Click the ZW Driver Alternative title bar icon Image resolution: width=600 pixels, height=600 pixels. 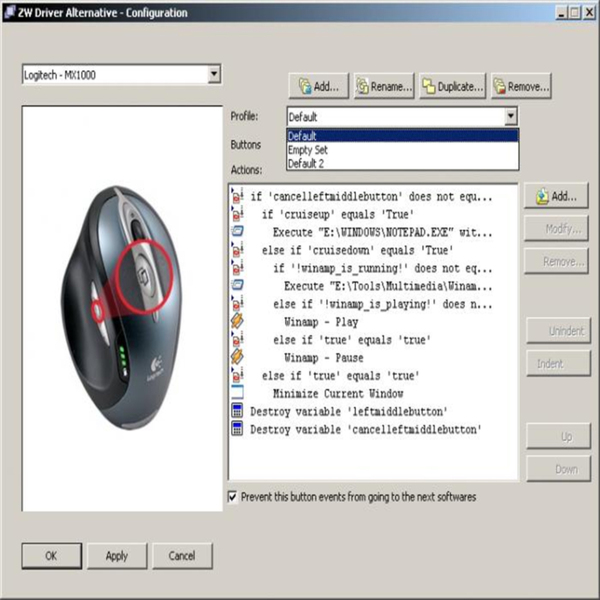[x=10, y=12]
